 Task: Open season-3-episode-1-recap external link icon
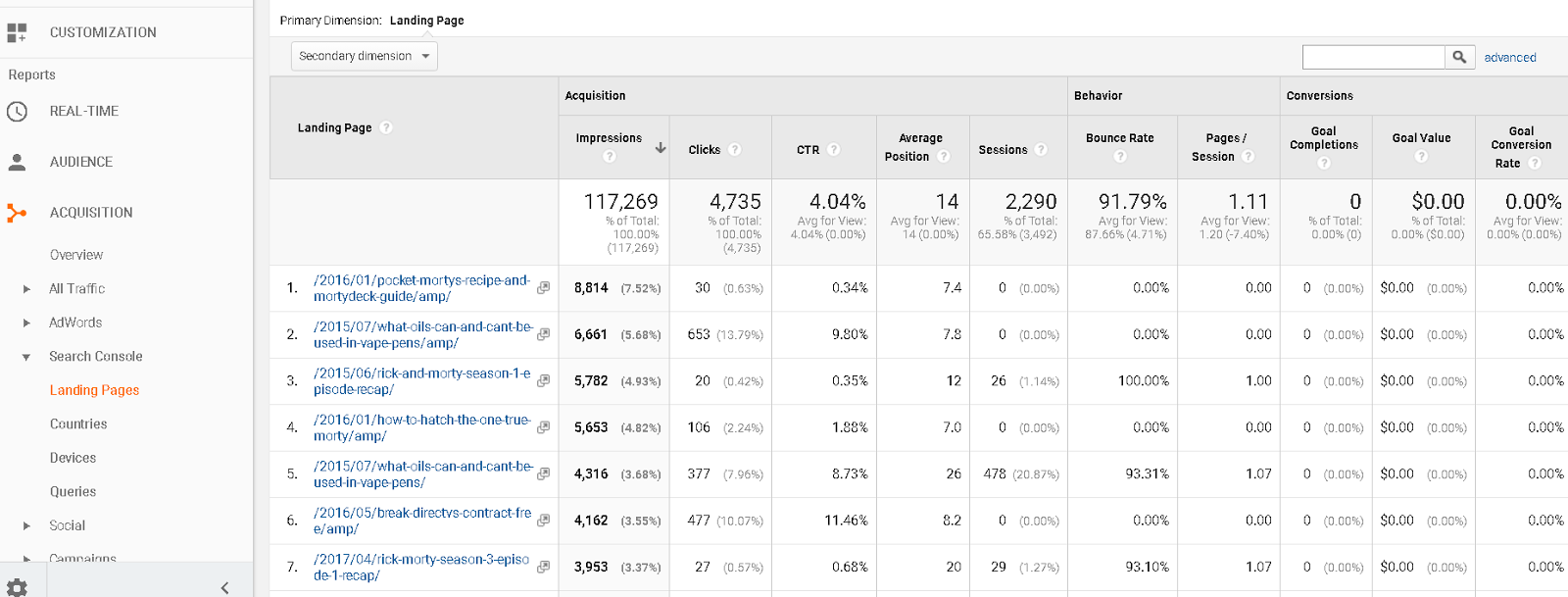[x=543, y=567]
